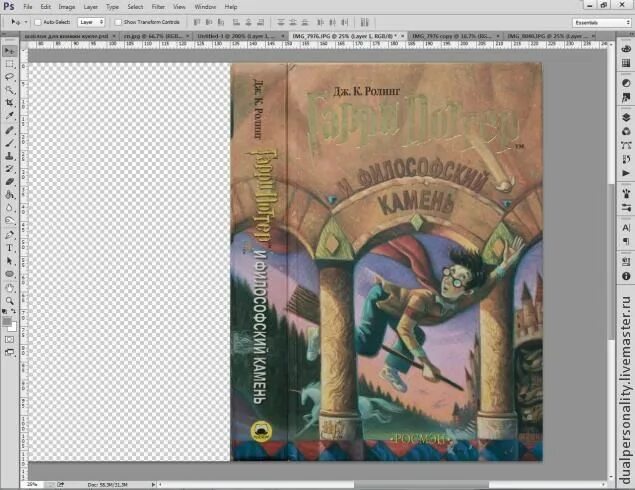Click the Auto-Align Layers button
The width and height of the screenshot is (635, 490).
coord(364,22)
